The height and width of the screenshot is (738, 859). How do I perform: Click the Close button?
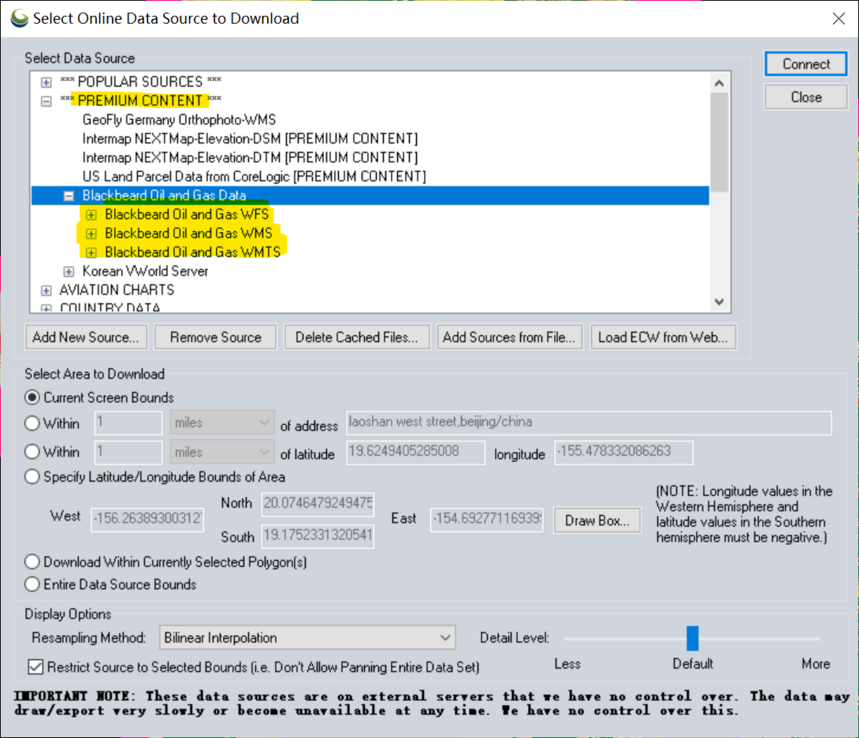tap(806, 97)
